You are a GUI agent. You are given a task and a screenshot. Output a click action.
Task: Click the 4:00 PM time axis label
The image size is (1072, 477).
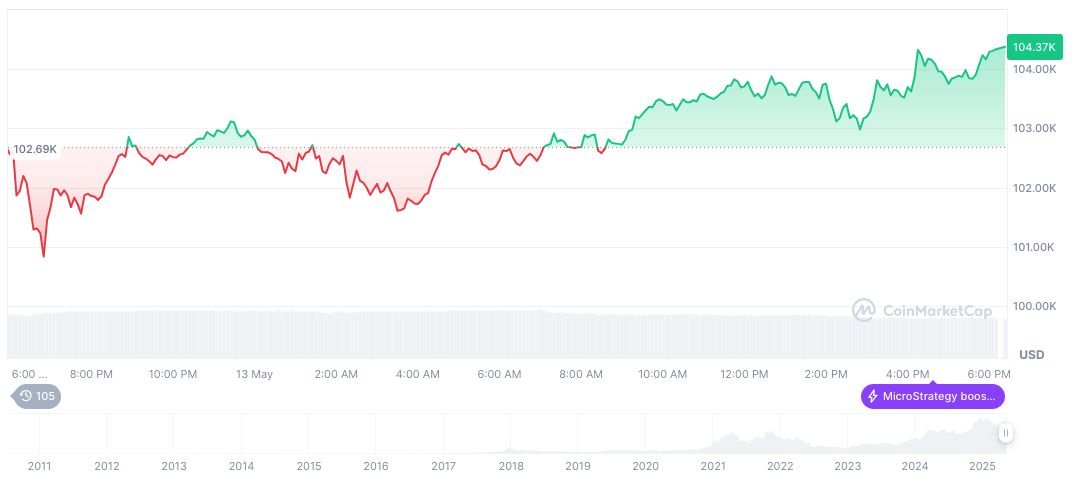907,374
